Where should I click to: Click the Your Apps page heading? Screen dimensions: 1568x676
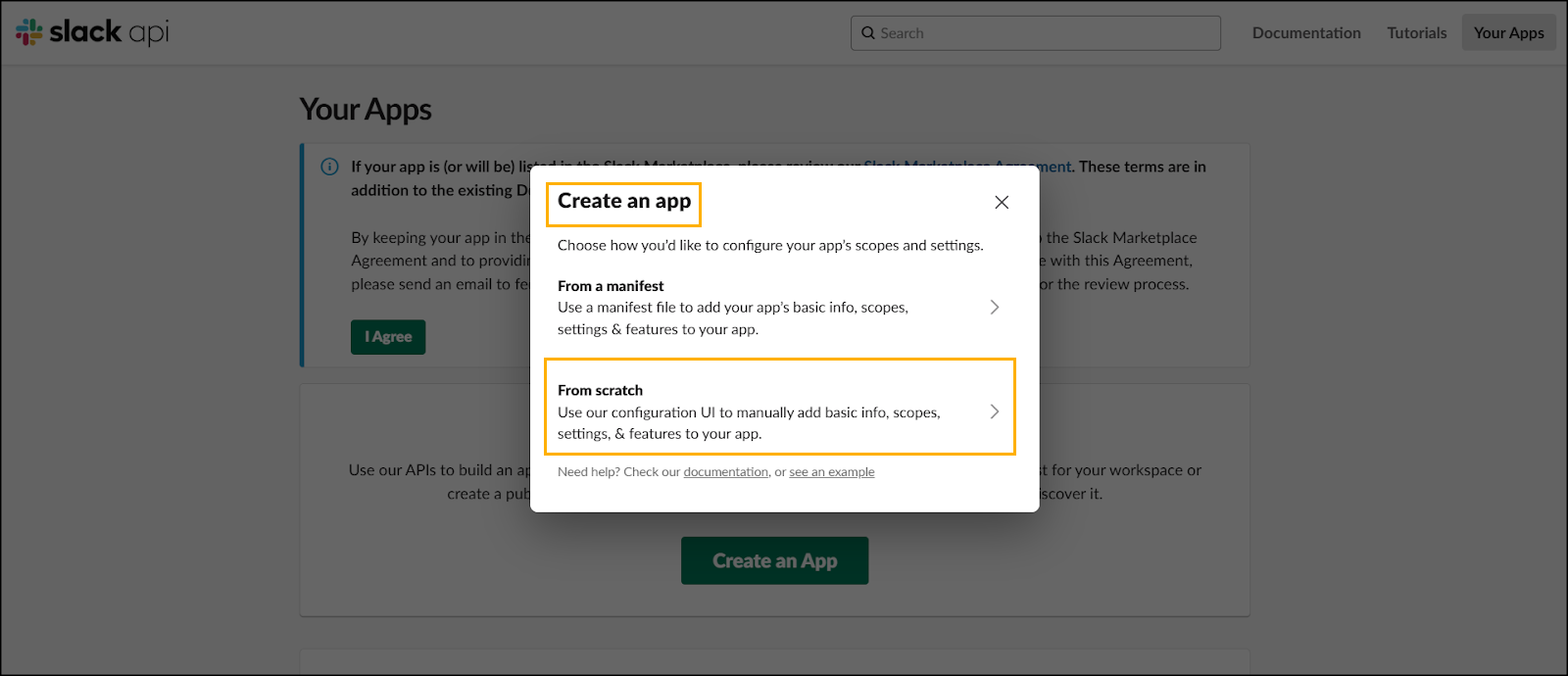point(366,110)
